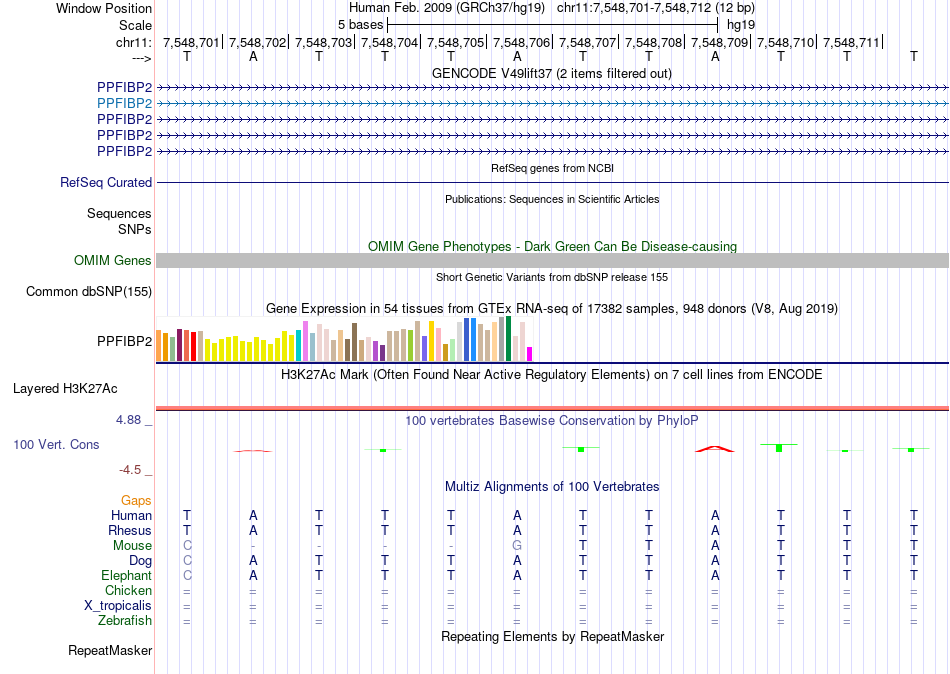Click Multiz Alignments of 100 Vertebrates title

(x=552, y=486)
